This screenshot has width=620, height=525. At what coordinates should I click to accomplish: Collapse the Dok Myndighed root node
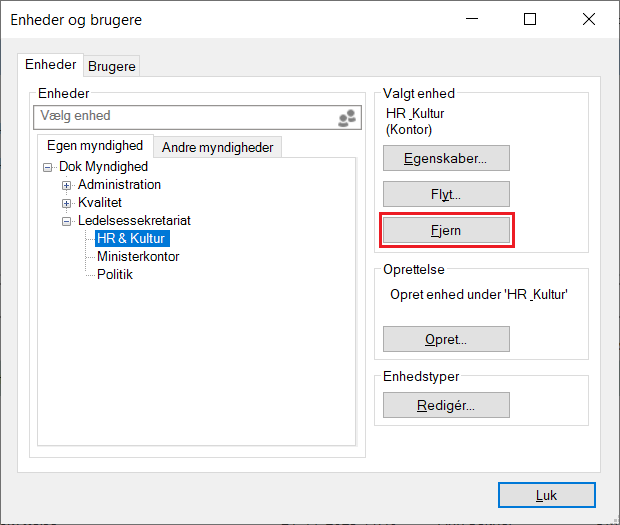point(48,167)
